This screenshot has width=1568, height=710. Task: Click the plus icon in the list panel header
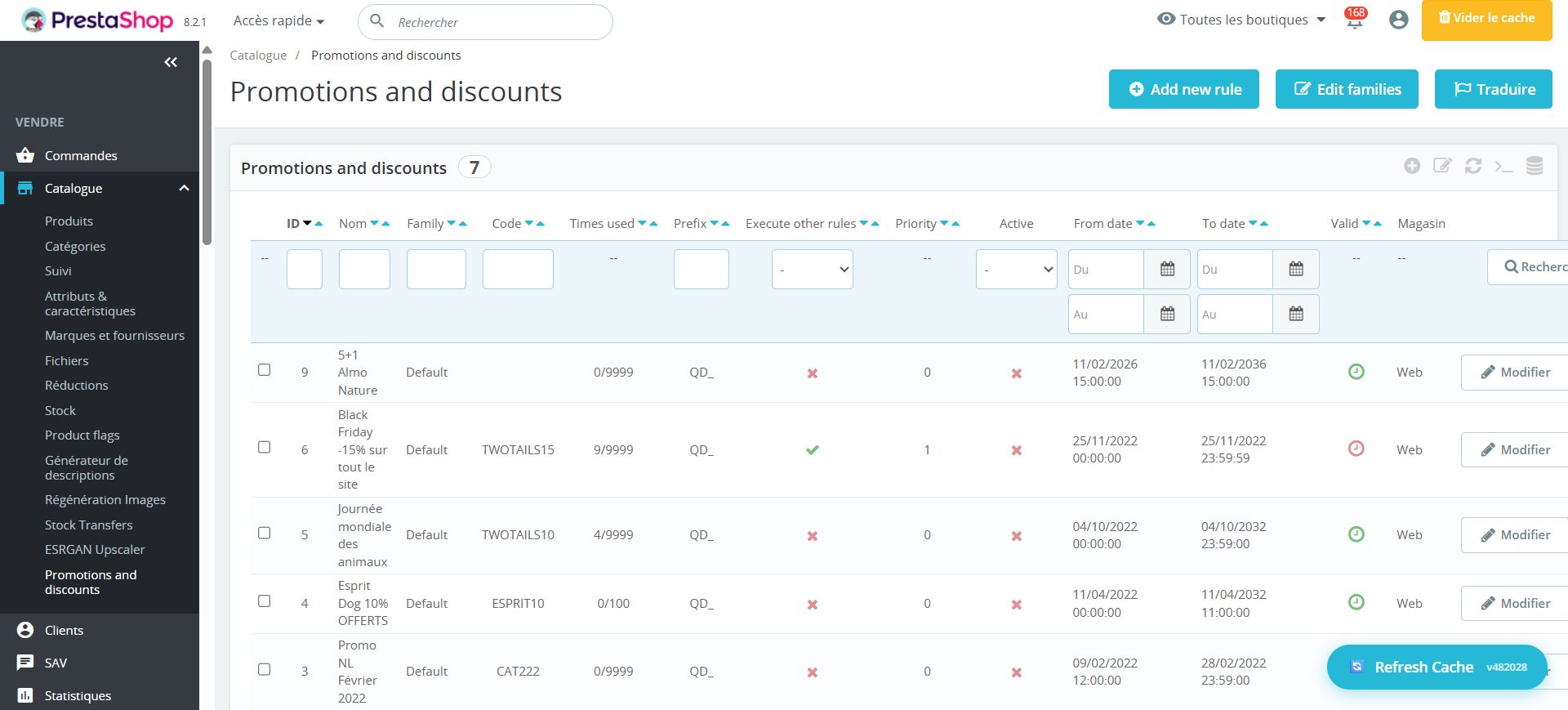tap(1412, 166)
